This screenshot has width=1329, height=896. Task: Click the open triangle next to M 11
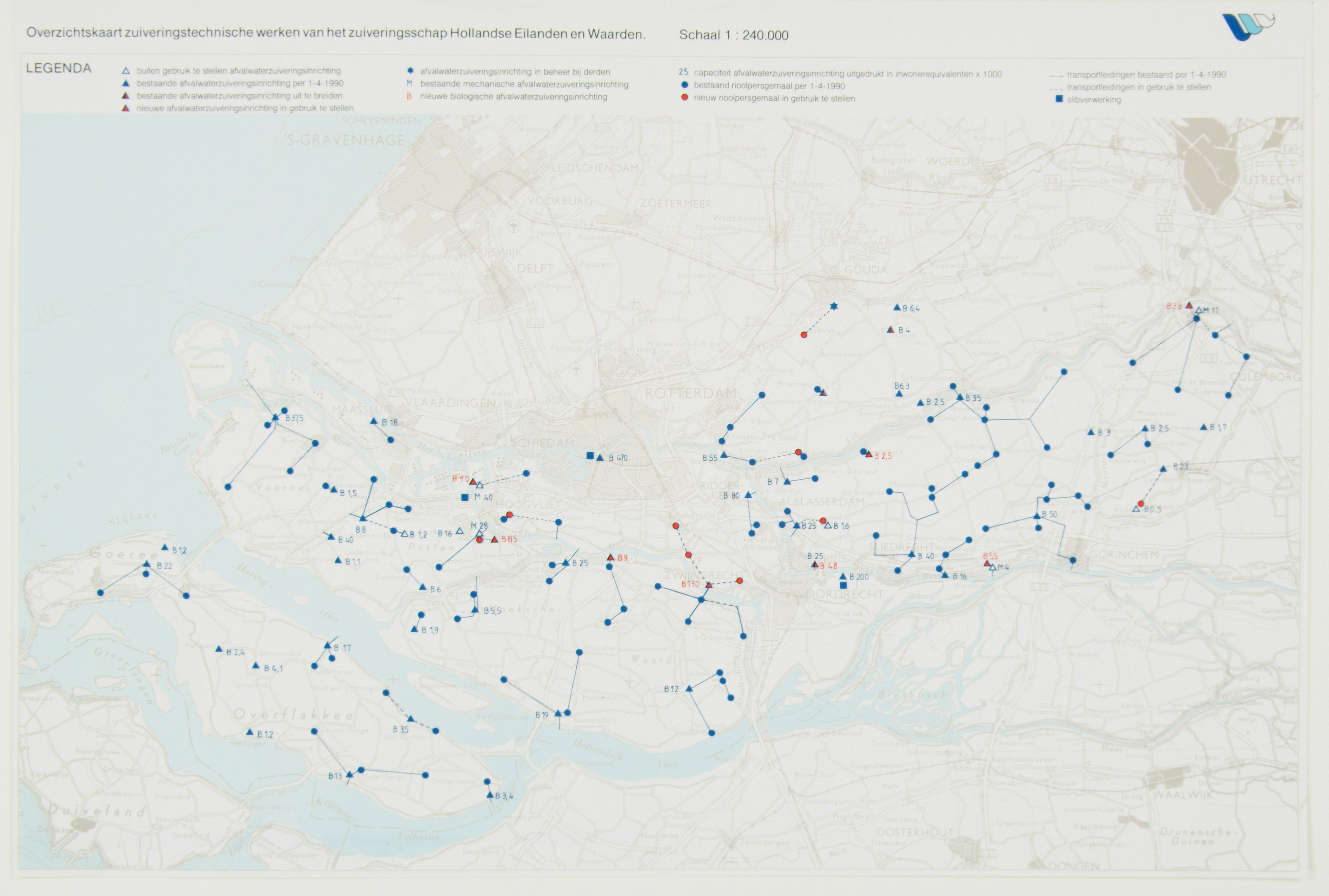pos(1198,310)
